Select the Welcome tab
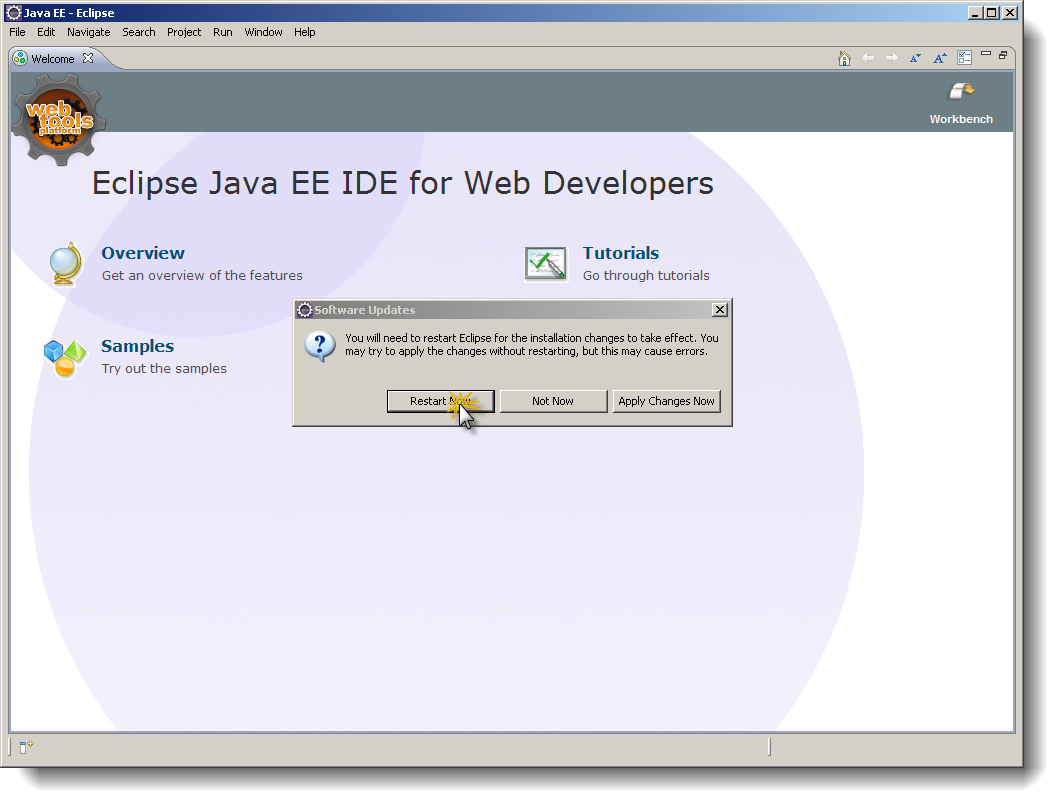 [50, 58]
